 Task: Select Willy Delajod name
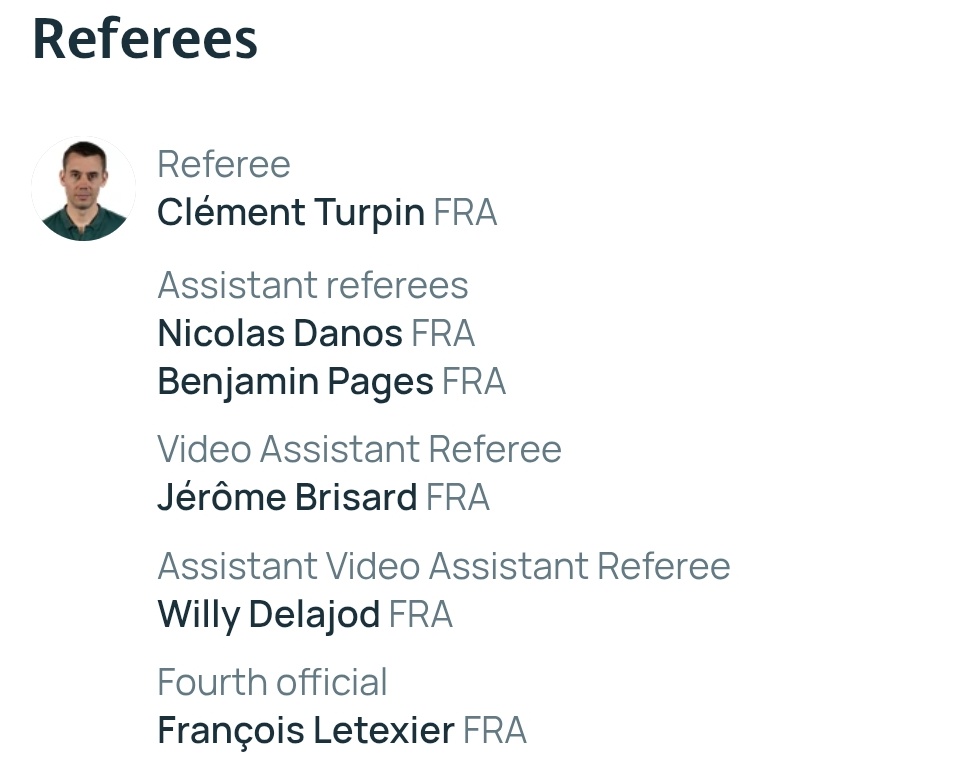click(x=268, y=614)
